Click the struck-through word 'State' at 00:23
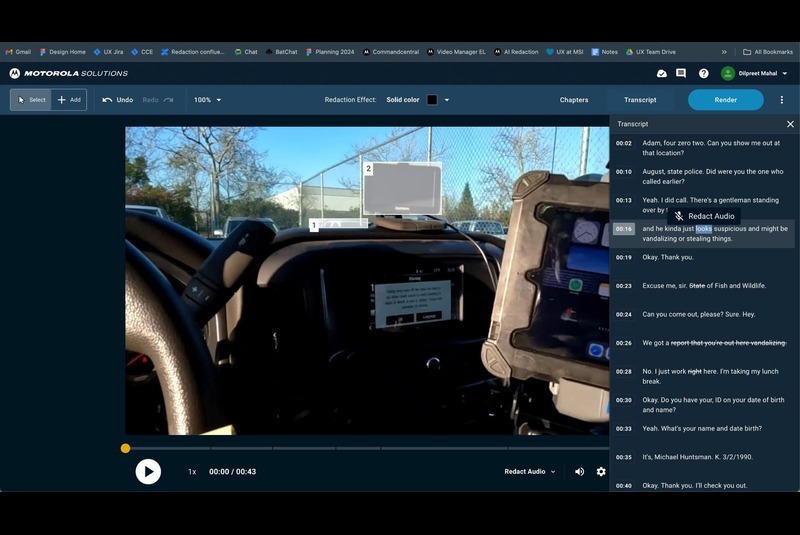 pos(697,286)
